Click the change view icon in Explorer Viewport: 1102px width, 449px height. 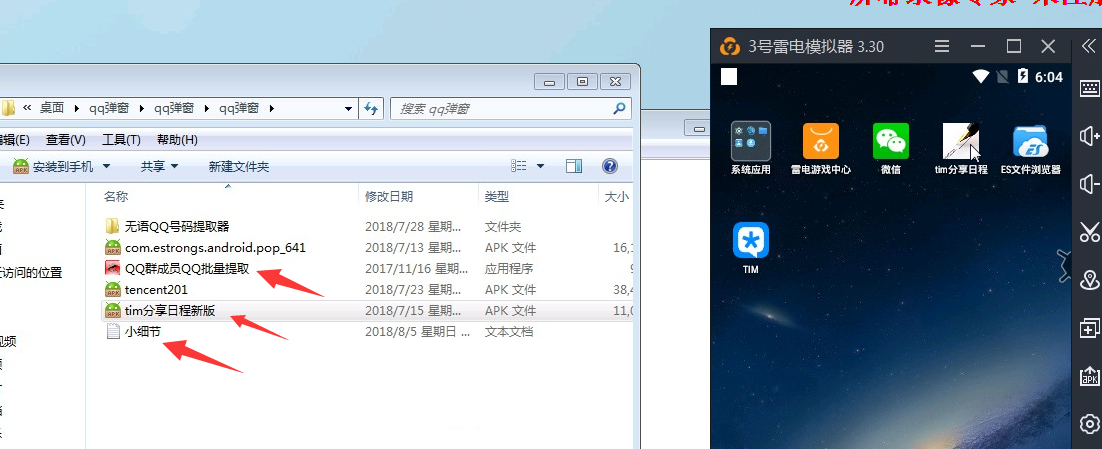coord(519,166)
